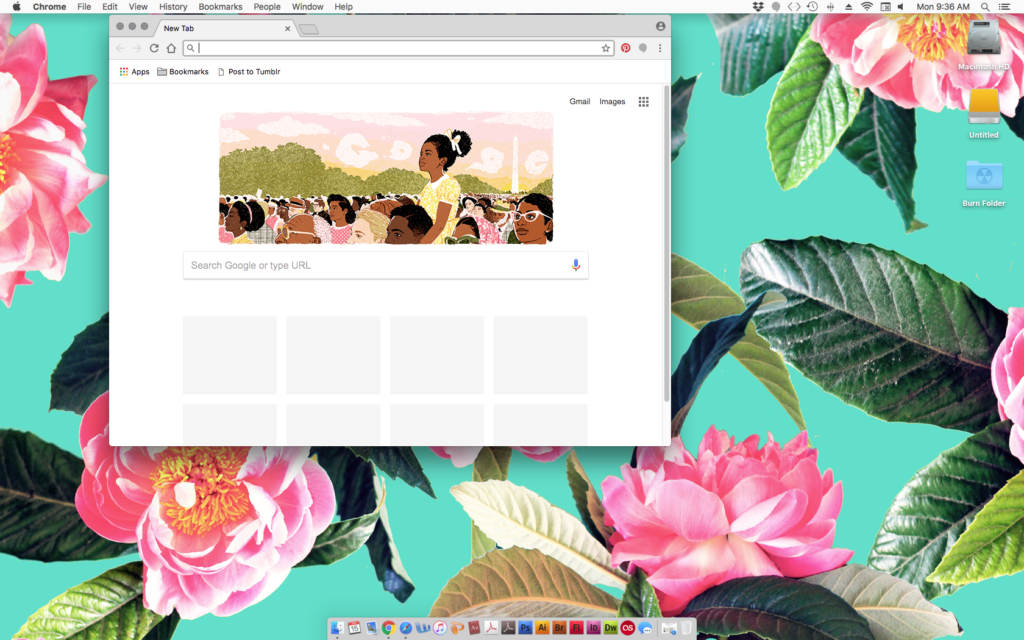Open the File menu
1024x640 pixels.
pos(84,7)
